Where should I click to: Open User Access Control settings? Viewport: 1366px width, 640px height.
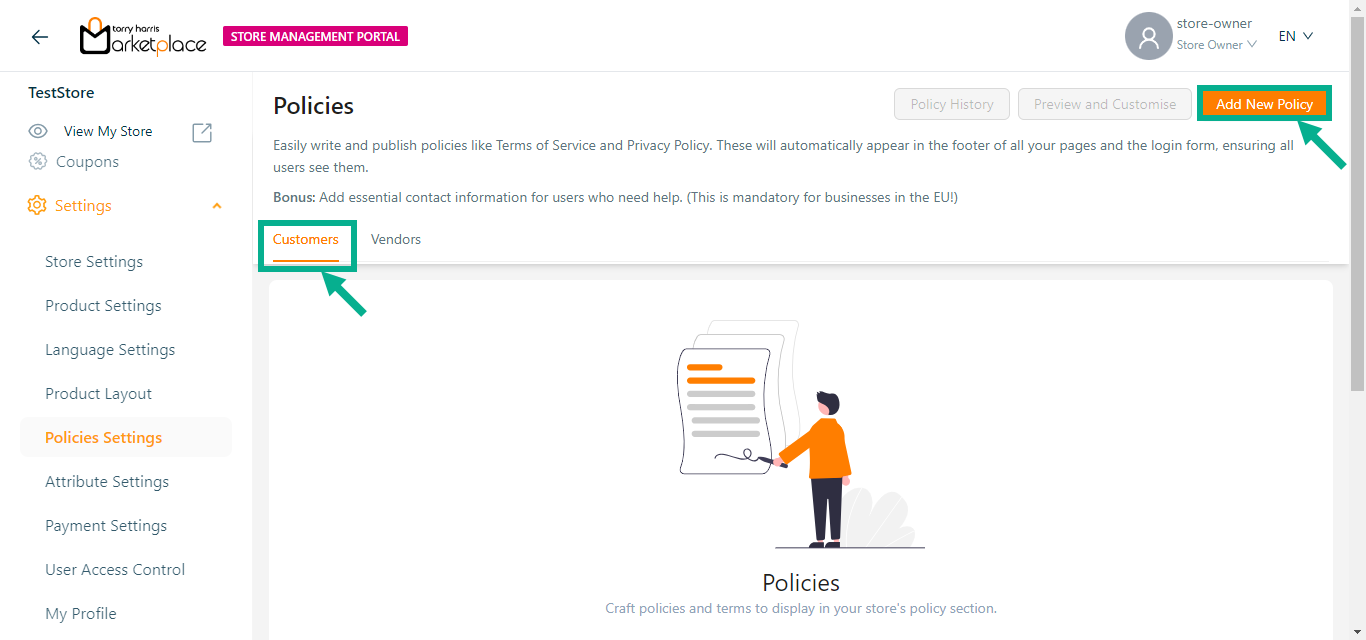(115, 570)
